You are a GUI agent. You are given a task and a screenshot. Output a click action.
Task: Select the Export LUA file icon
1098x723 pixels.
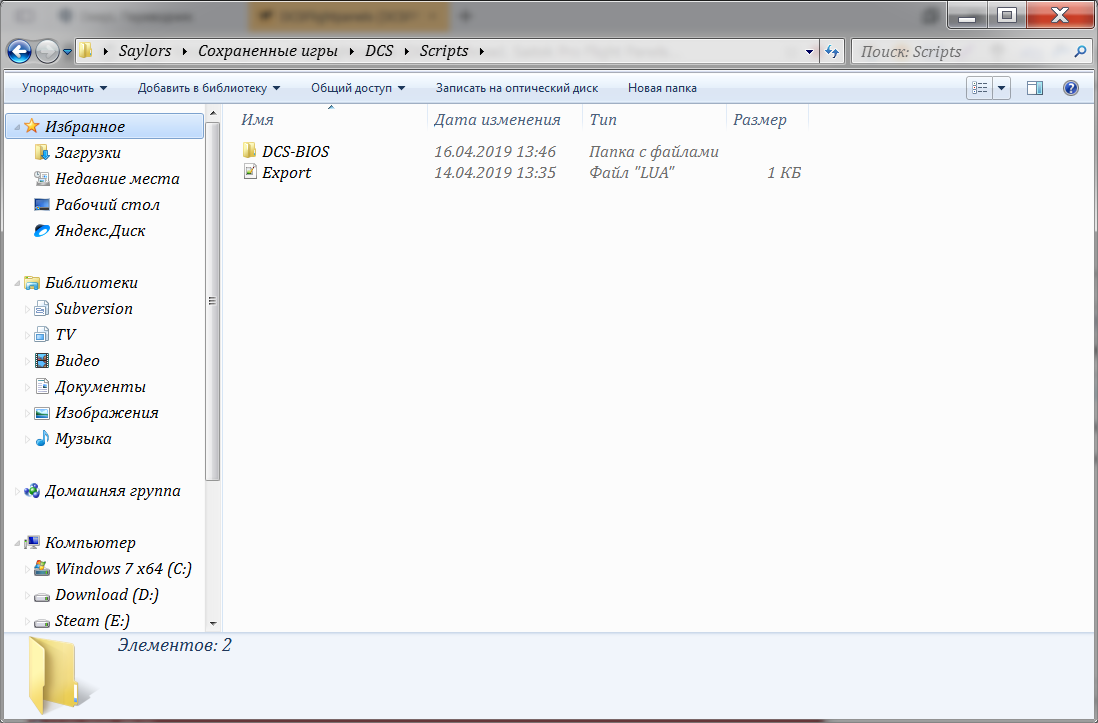pos(250,172)
